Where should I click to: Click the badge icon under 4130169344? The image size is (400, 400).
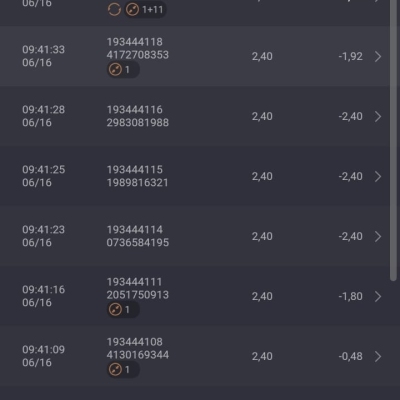pos(115,370)
